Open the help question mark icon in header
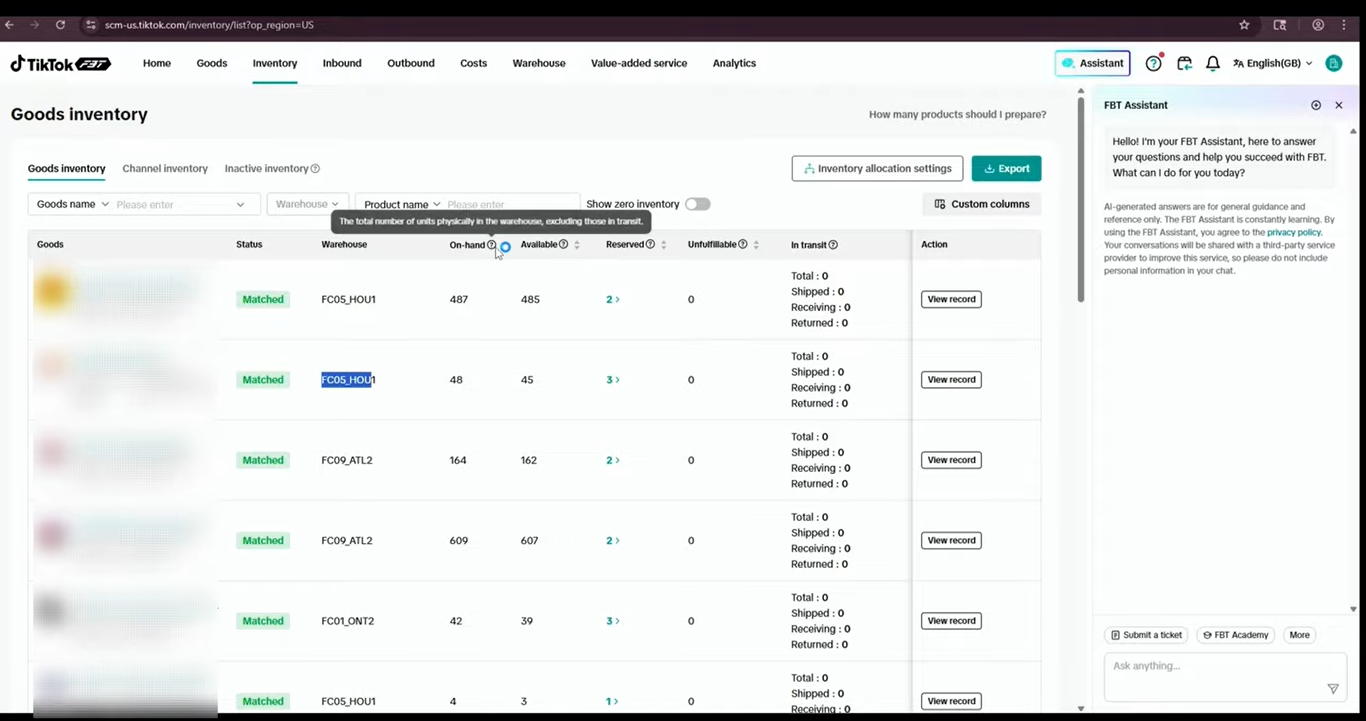The height and width of the screenshot is (721, 1366). click(x=1153, y=63)
